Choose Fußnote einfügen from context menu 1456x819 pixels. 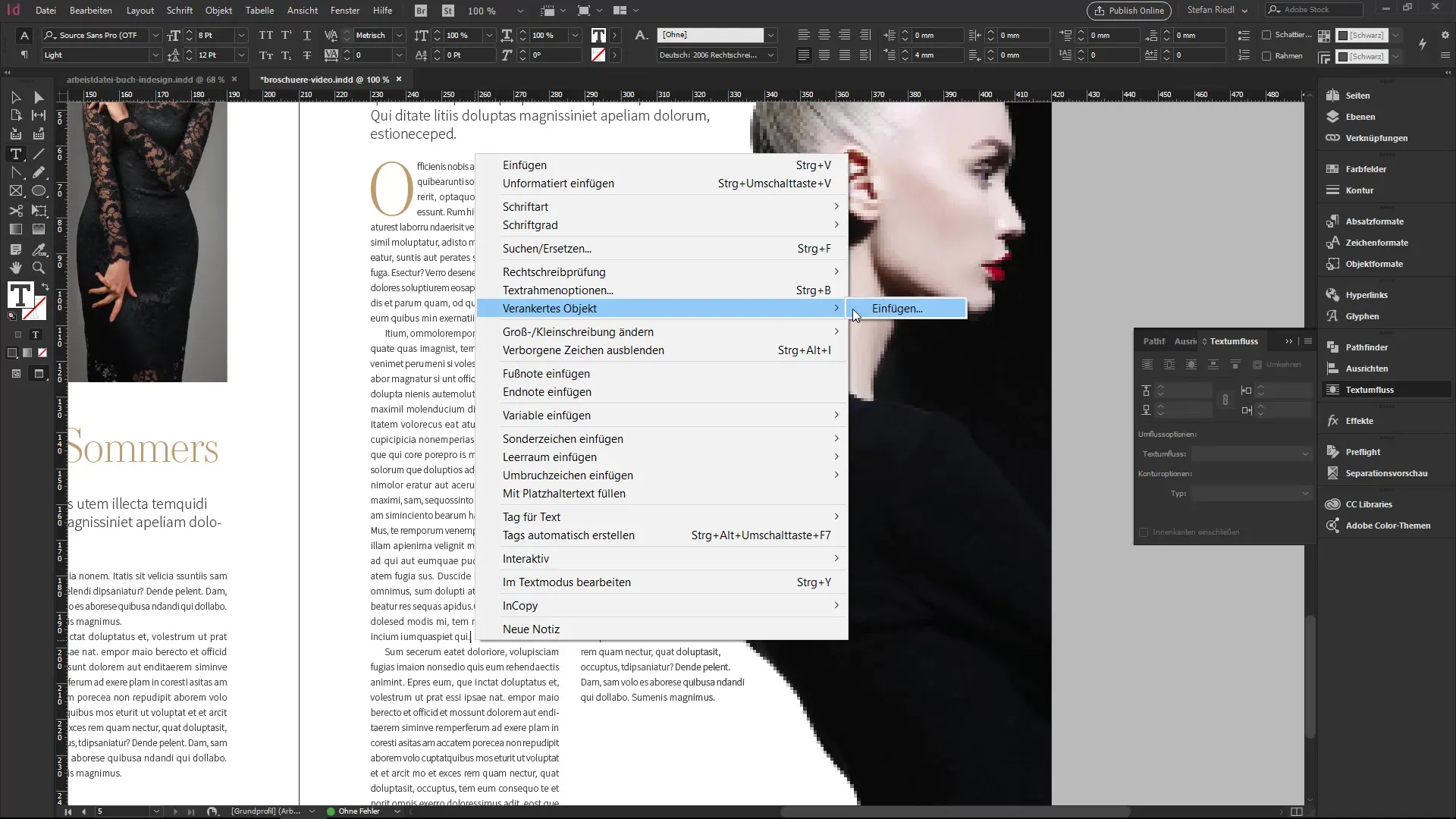(x=662, y=373)
